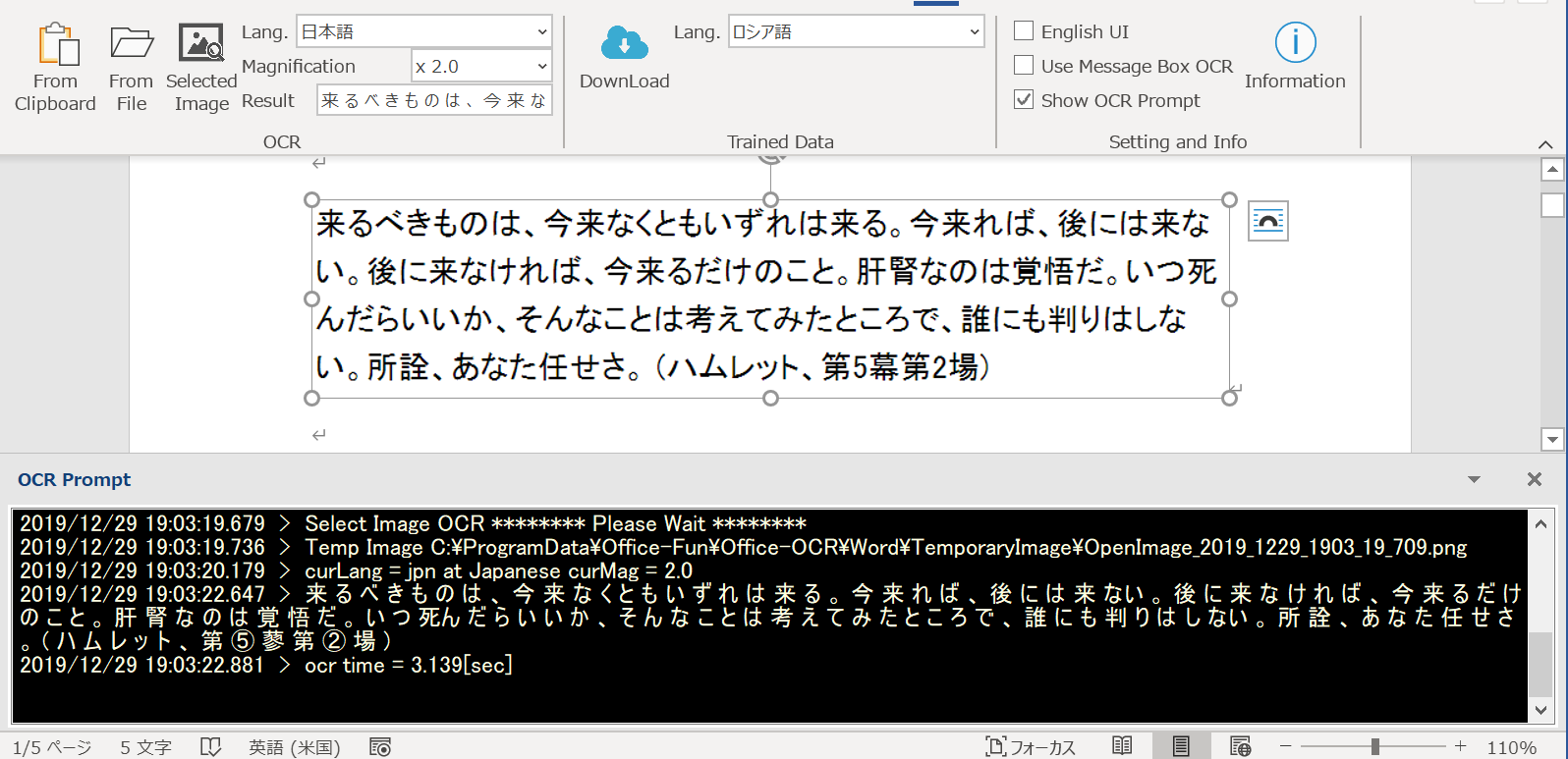1568x759 pixels.
Task: Enable Use Message Box OCR checkbox
Action: point(1024,65)
